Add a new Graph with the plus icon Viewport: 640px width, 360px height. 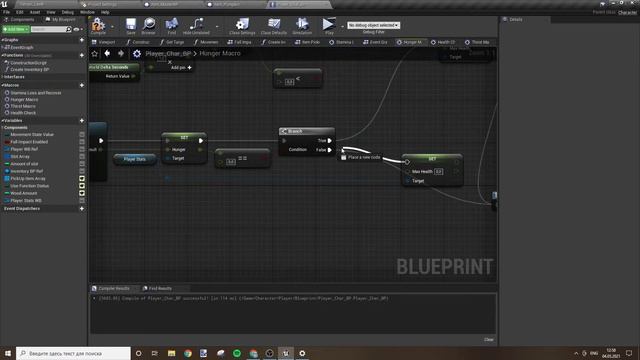pyautogui.click(x=82, y=40)
